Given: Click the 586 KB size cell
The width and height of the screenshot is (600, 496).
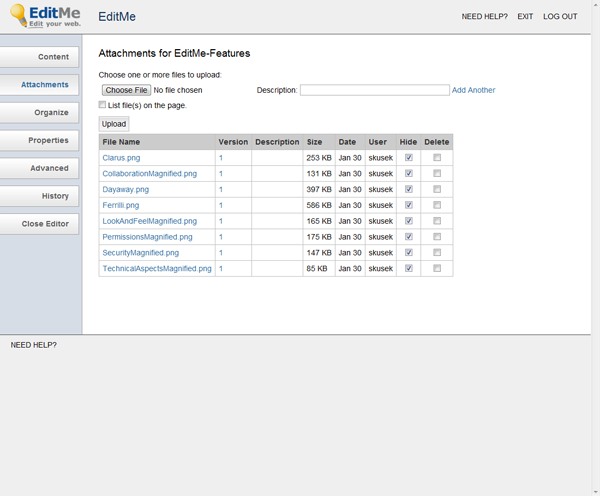Looking at the screenshot, I should click(319, 205).
